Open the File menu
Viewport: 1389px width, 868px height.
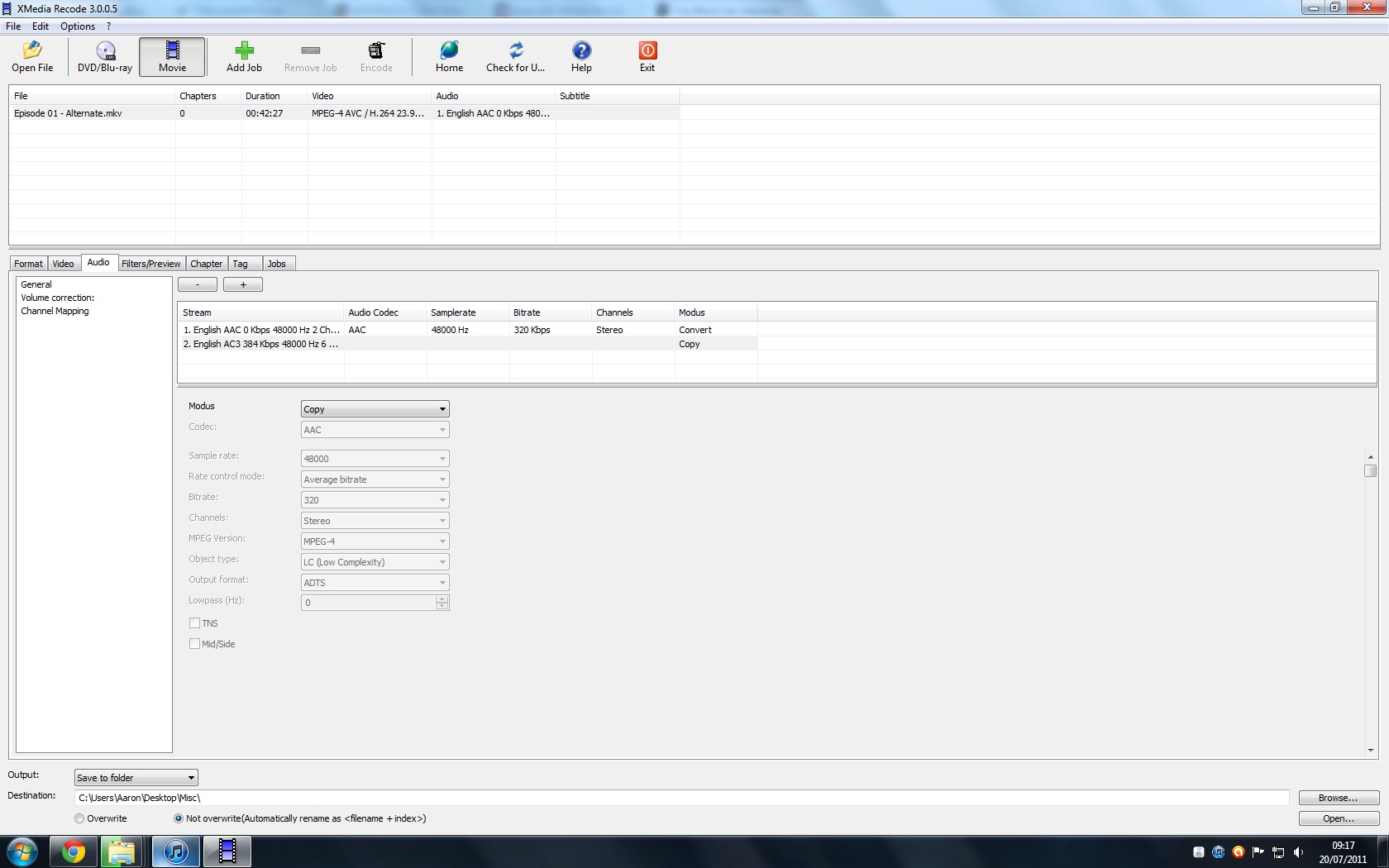pos(13,26)
